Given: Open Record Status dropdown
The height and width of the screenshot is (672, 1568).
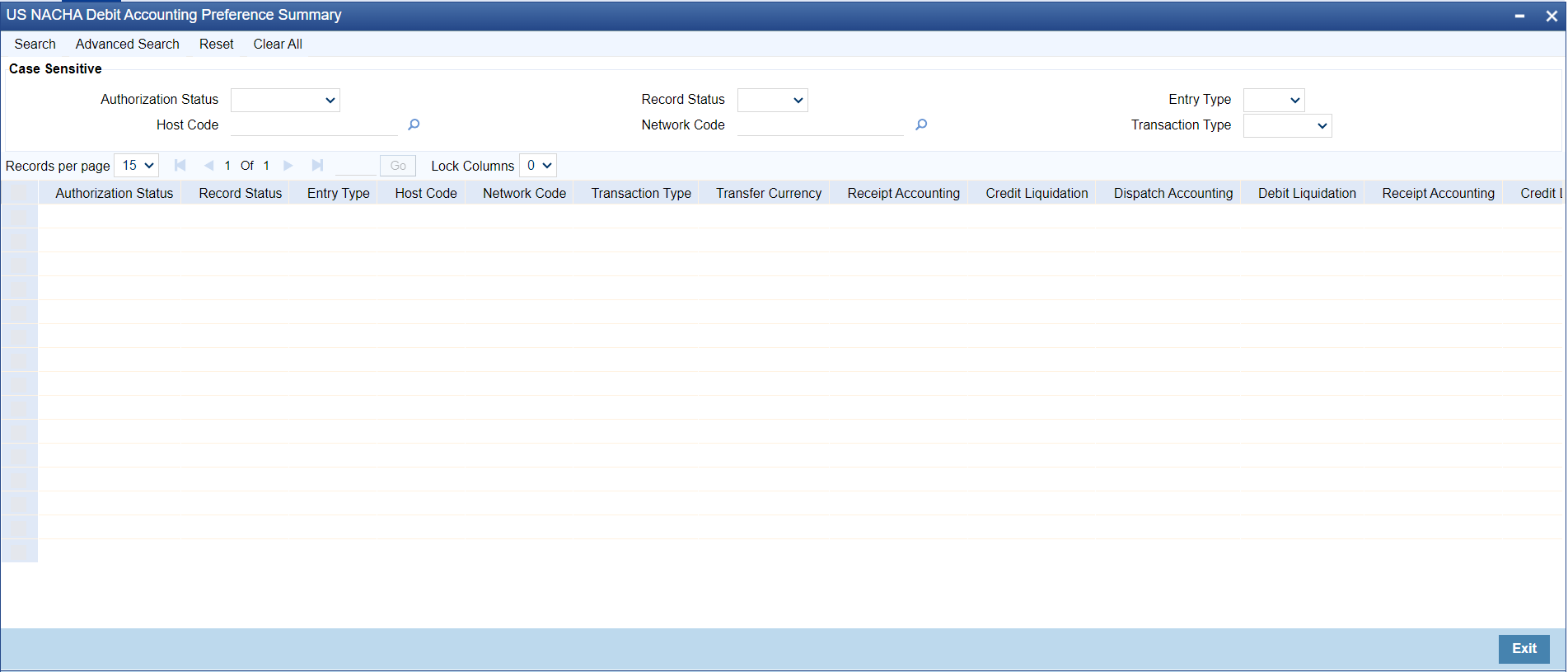Looking at the screenshot, I should 772,100.
